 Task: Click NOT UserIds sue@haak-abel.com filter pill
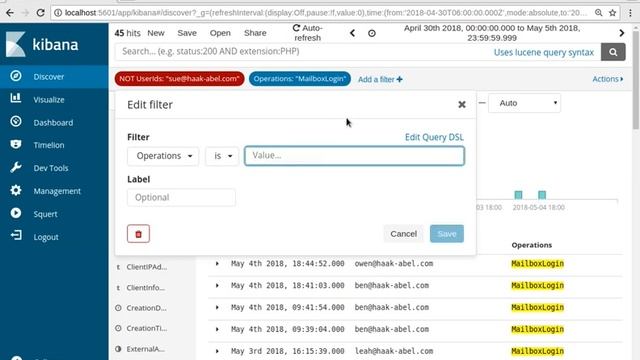click(x=179, y=79)
